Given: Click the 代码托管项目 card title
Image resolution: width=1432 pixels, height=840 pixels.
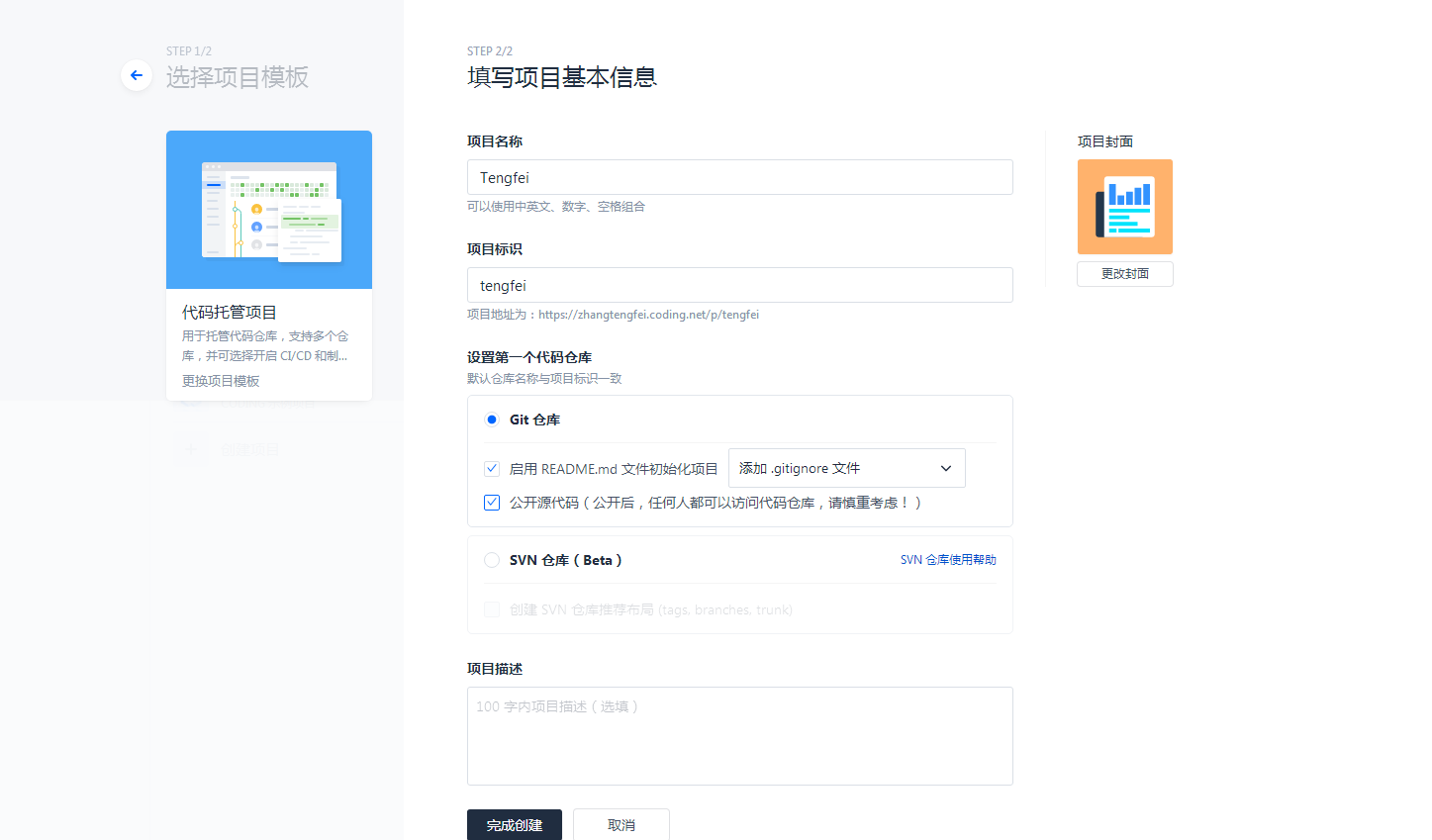Looking at the screenshot, I should click(230, 313).
